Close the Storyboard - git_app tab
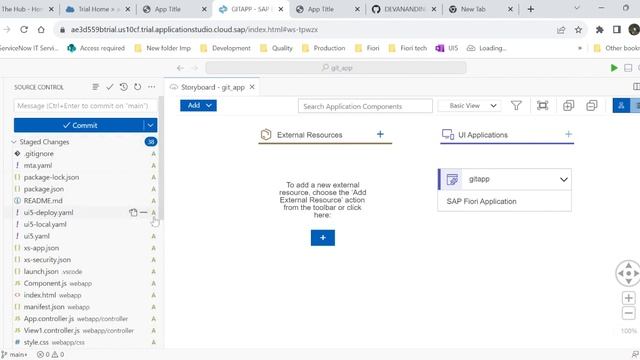Screen dimensions: 640x360 (252, 87)
